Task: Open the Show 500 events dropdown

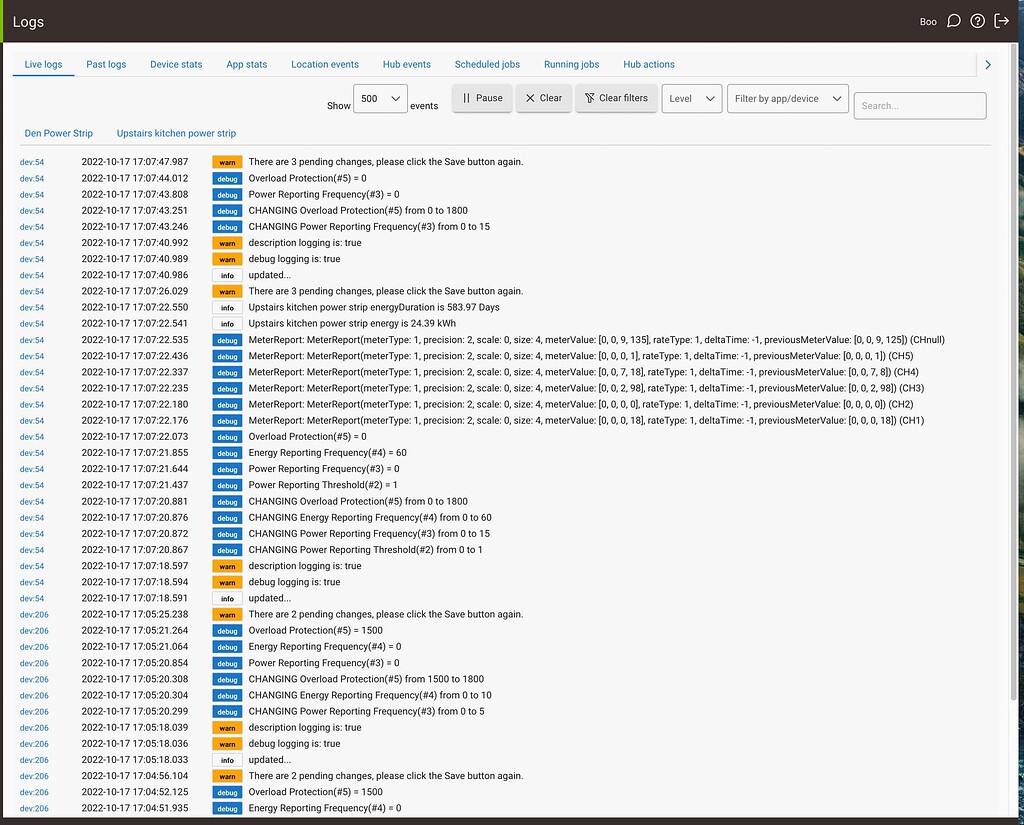Action: tap(380, 98)
